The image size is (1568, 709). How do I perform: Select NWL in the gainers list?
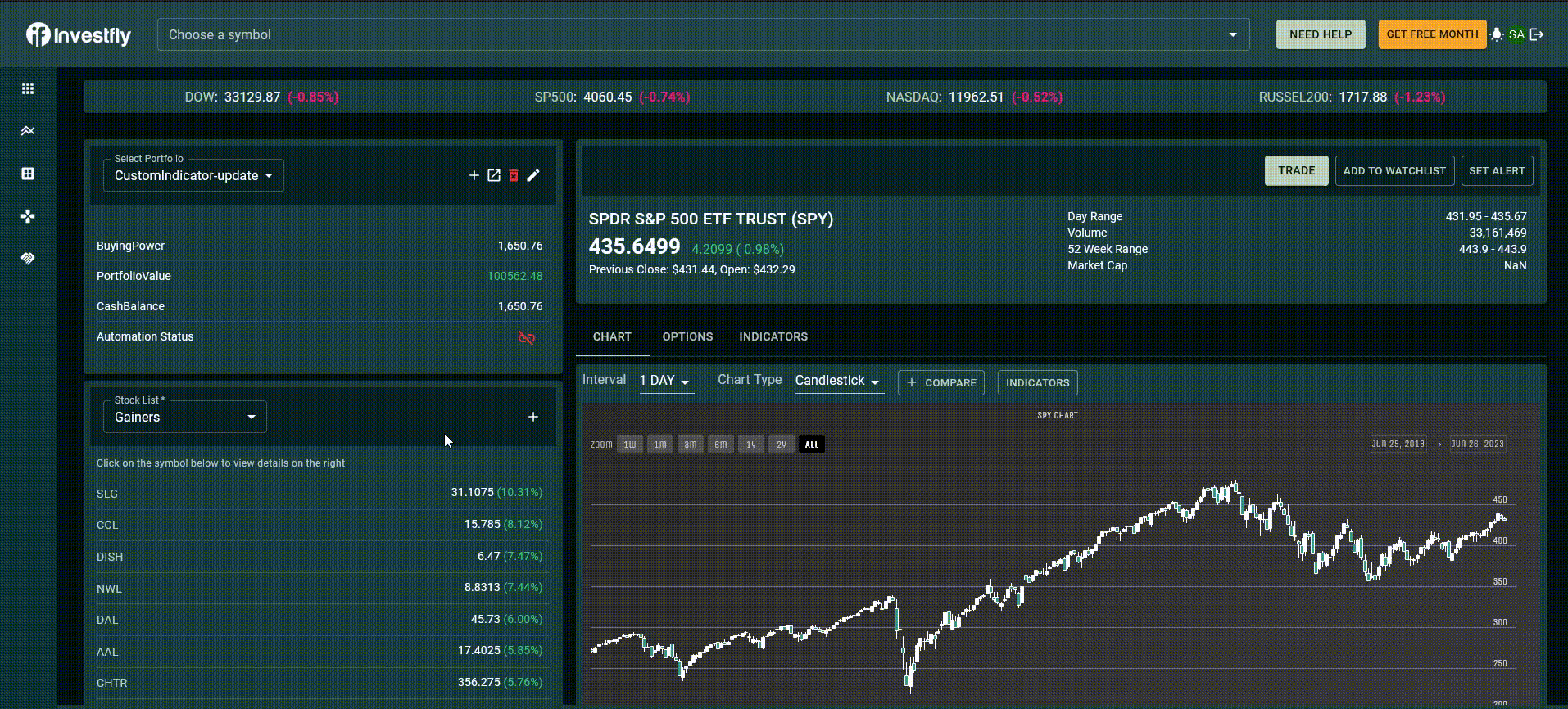[x=109, y=589]
